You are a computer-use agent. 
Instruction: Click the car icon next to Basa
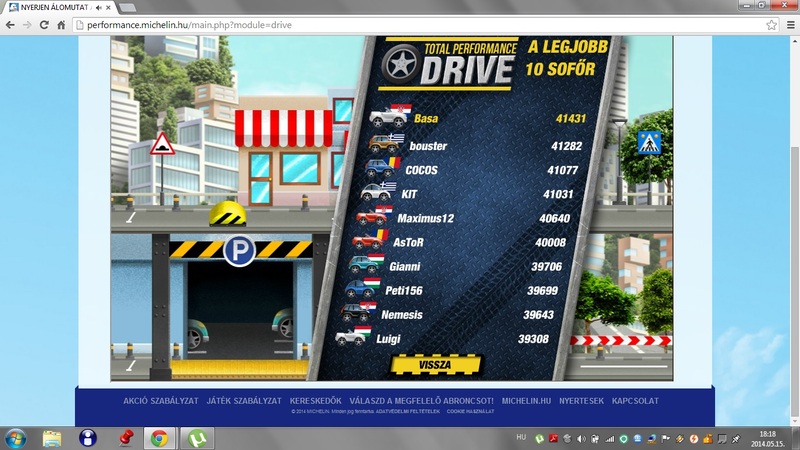388,118
